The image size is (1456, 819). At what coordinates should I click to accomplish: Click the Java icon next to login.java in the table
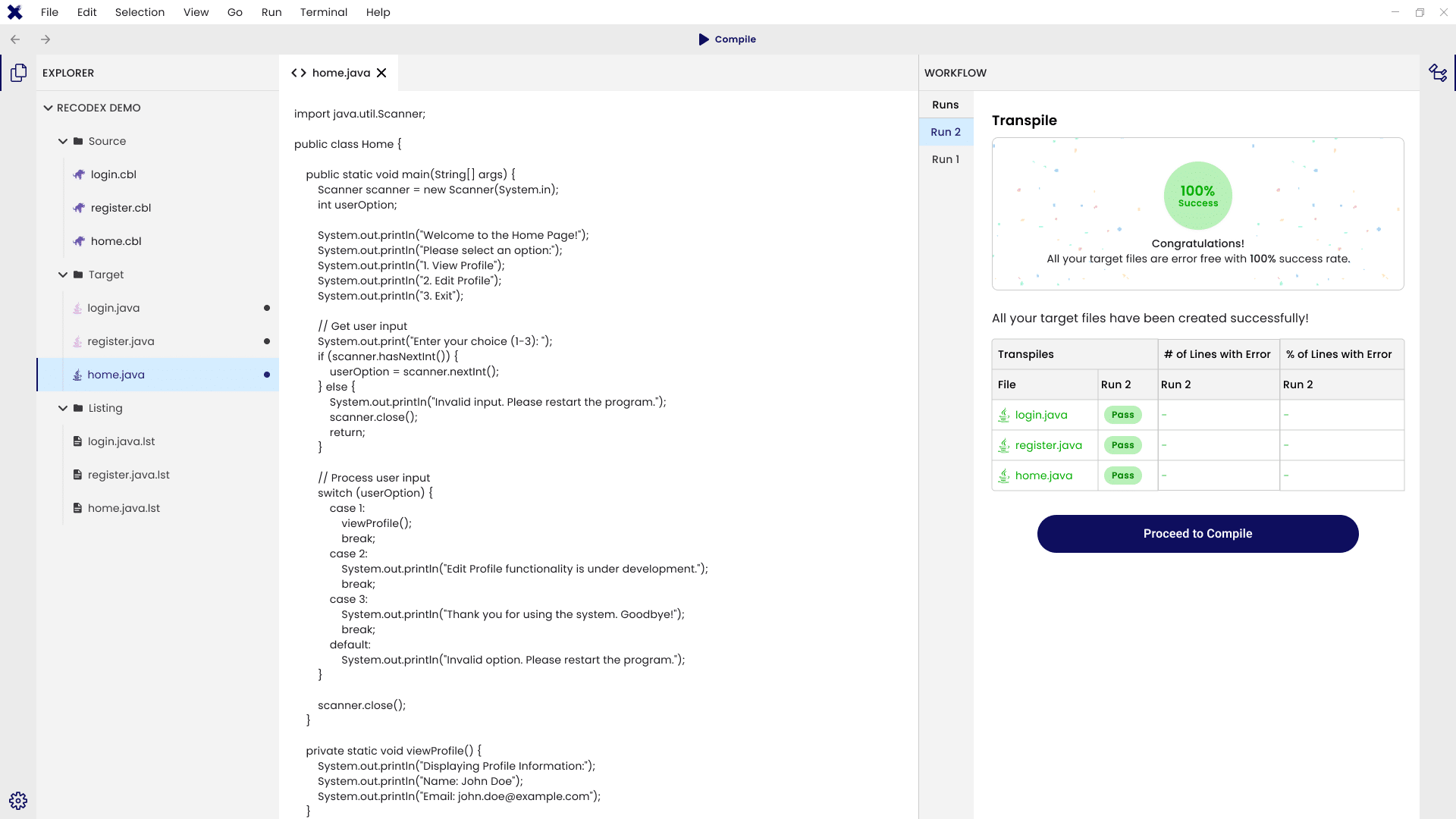coord(1005,415)
